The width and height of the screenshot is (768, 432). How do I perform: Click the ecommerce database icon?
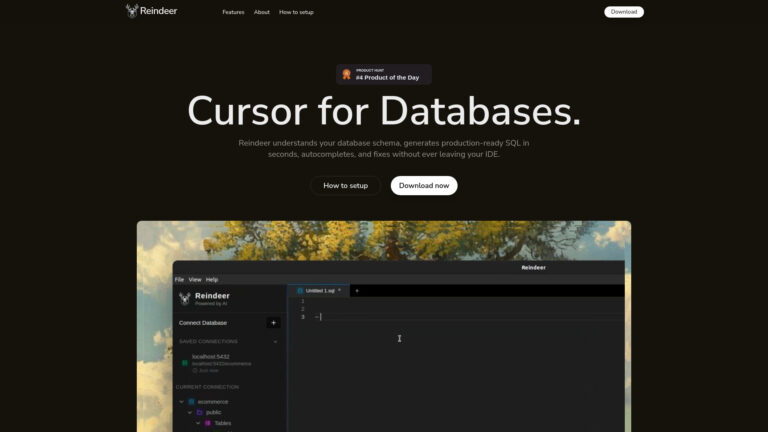click(192, 402)
